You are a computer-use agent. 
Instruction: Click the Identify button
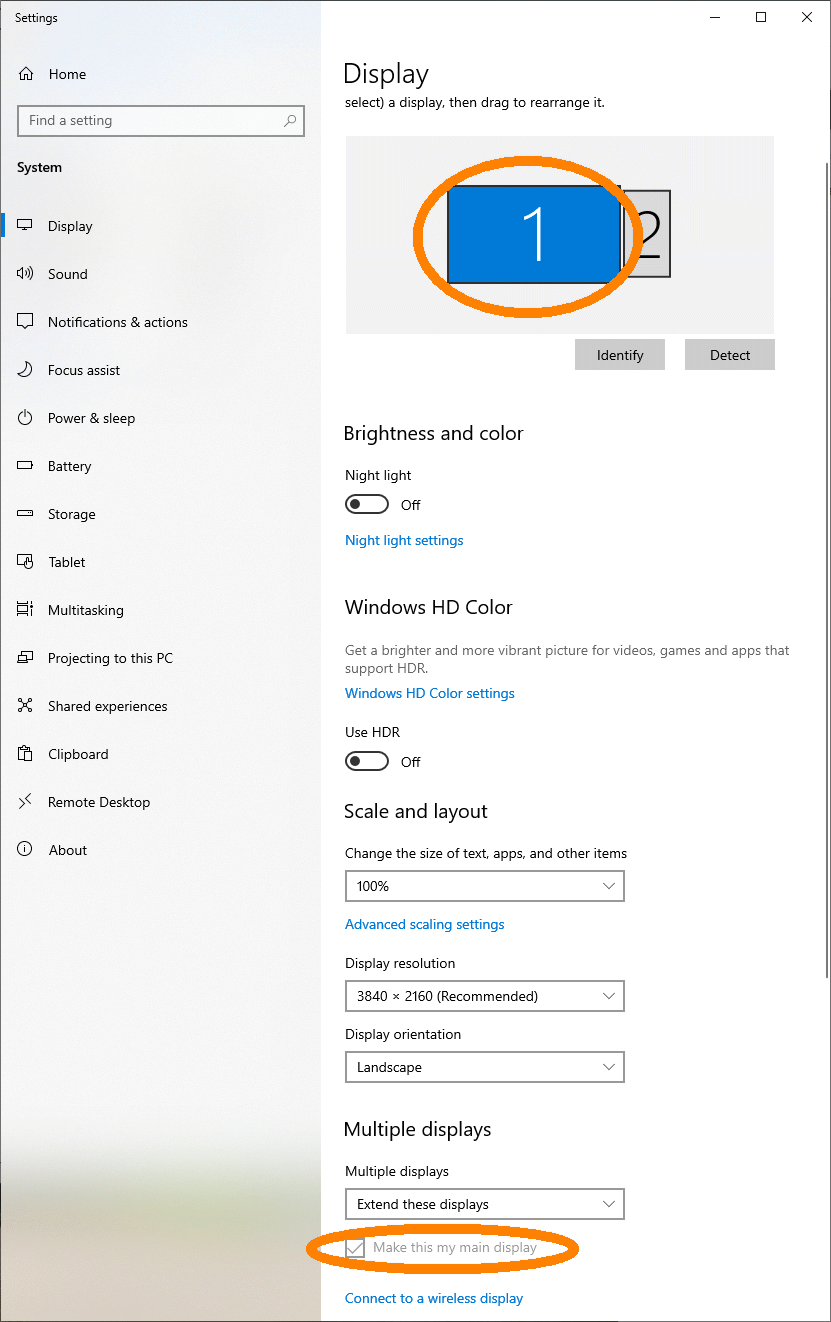[x=620, y=355]
